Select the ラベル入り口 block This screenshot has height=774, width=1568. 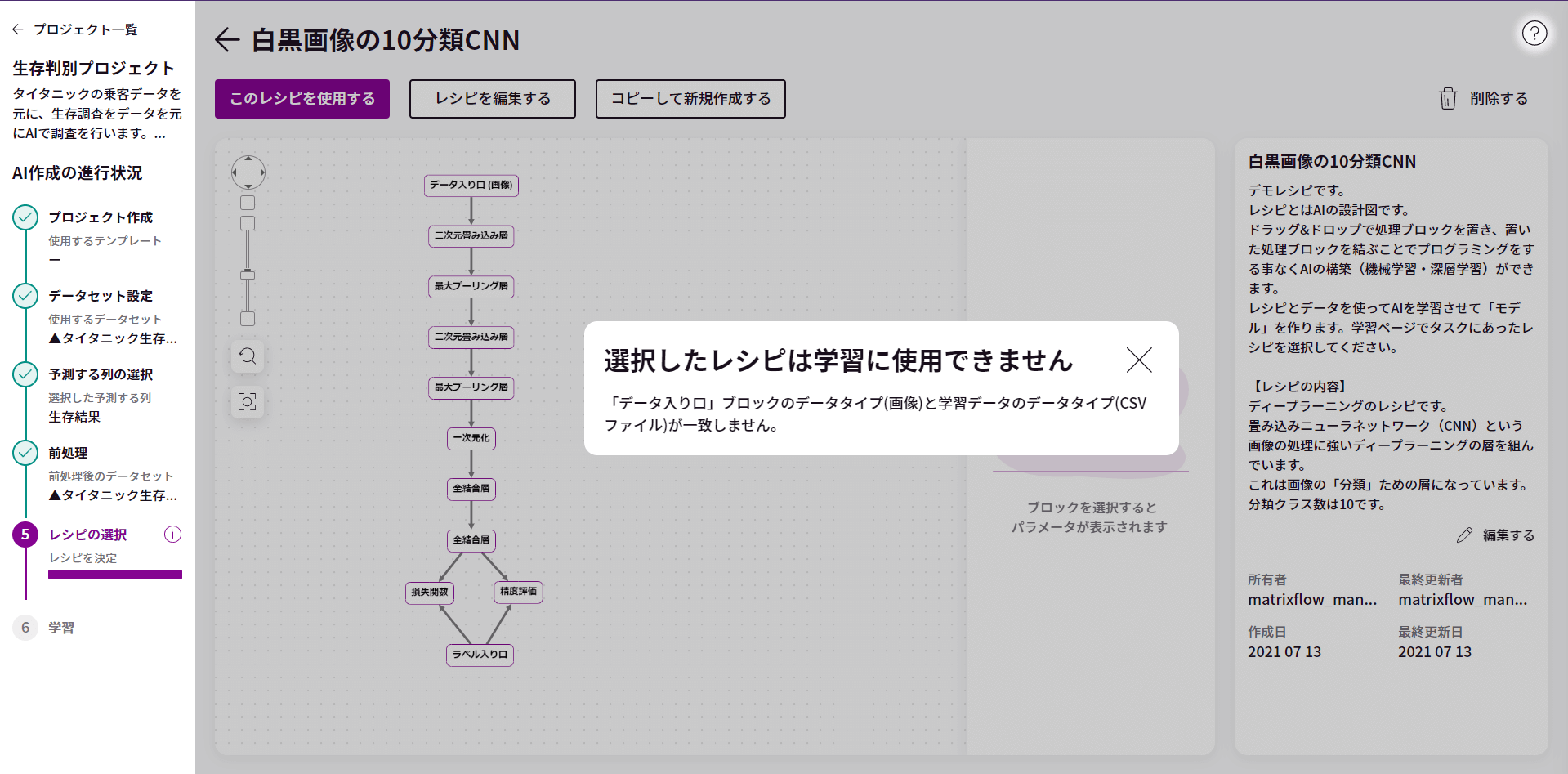coord(480,655)
